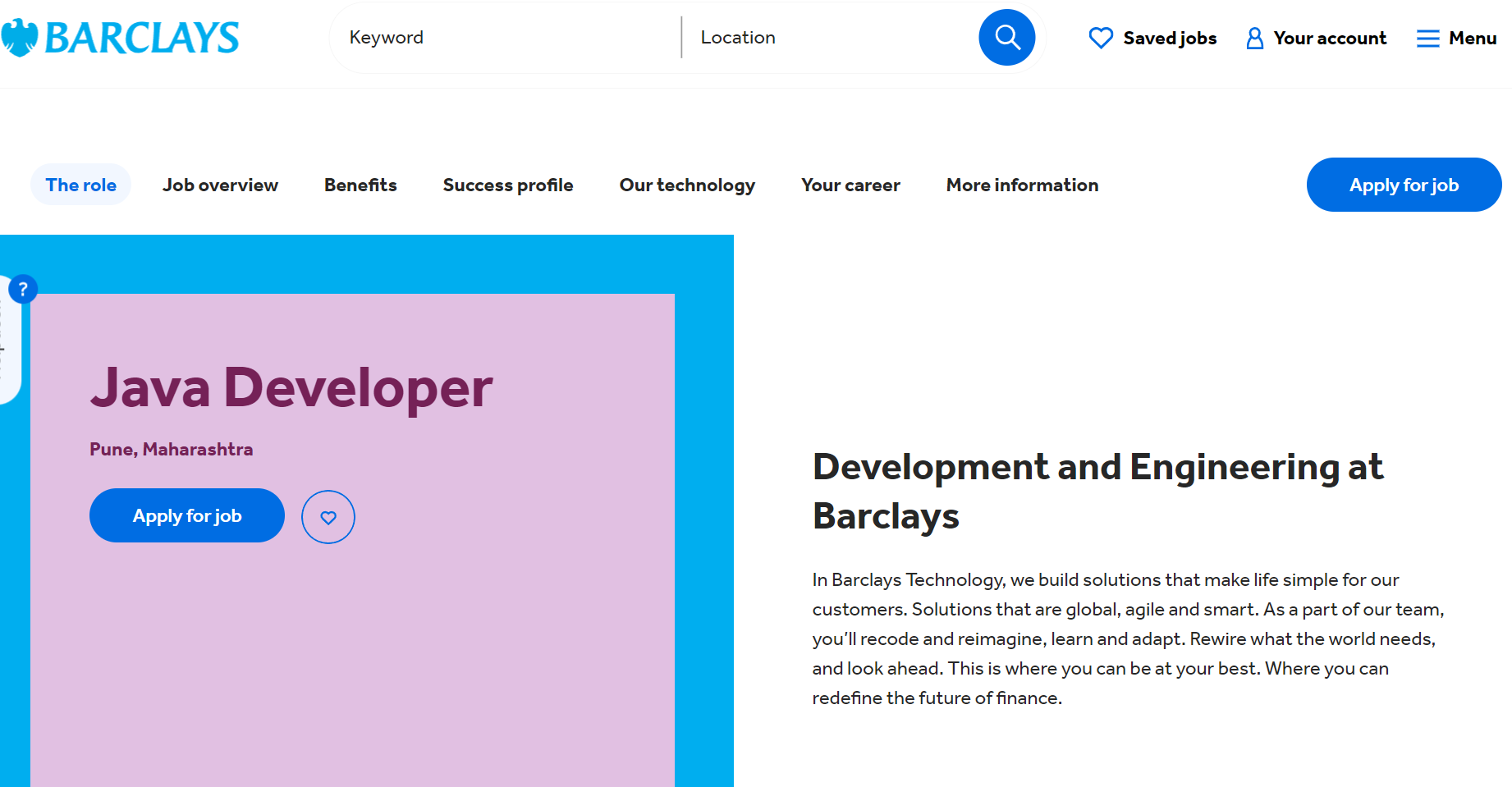
Task: Go to Success profile section
Action: pyautogui.click(x=508, y=185)
